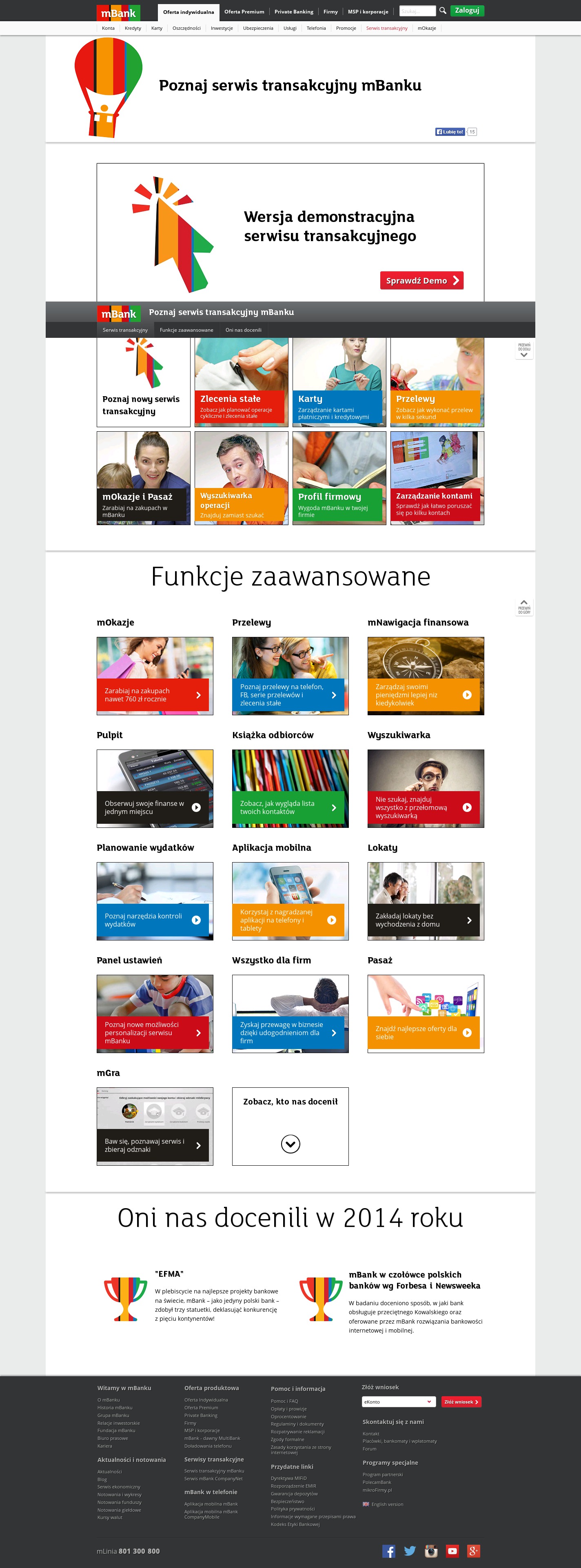Select the Private Banking tab
Viewport: 581px width, 1568px height.
click(x=294, y=11)
